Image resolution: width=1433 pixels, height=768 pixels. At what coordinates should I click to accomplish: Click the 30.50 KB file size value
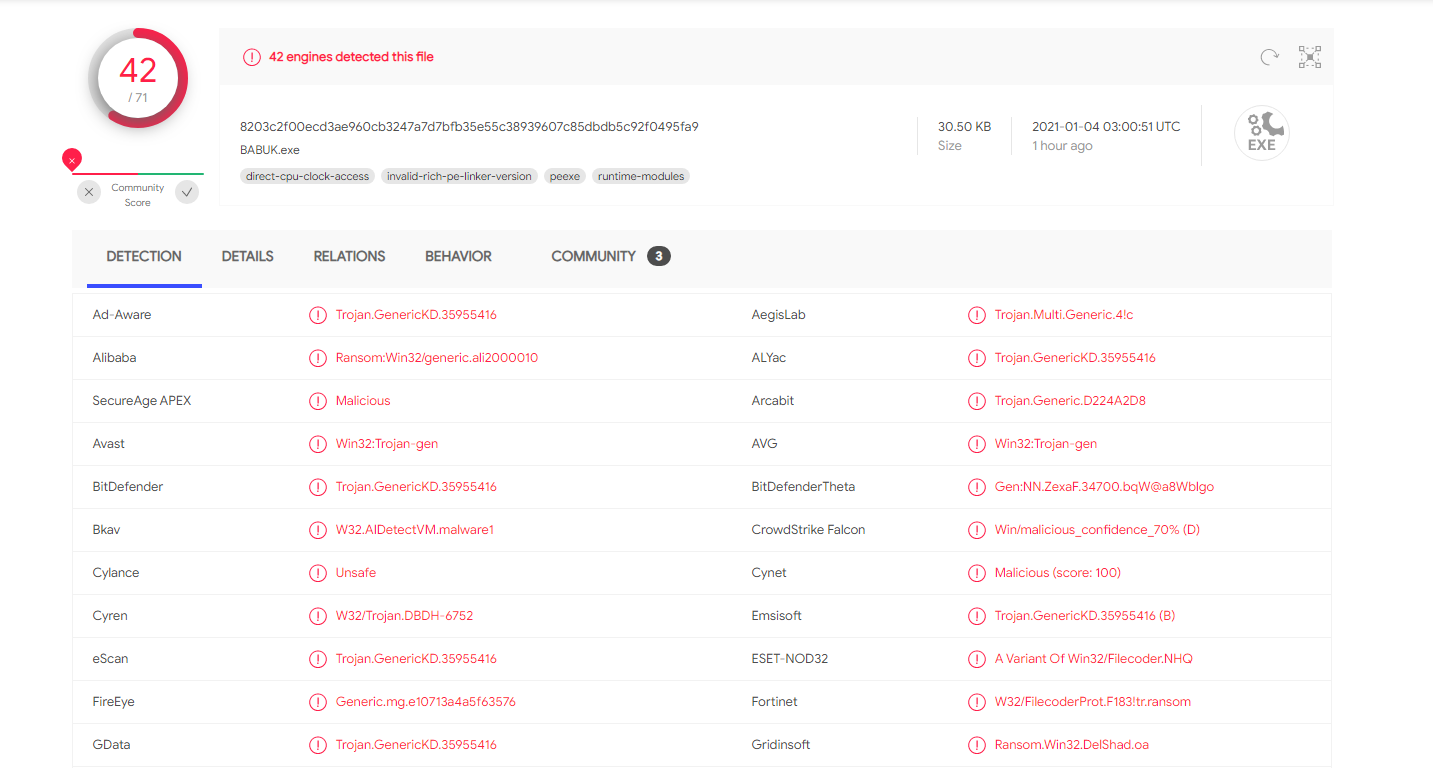coord(964,127)
